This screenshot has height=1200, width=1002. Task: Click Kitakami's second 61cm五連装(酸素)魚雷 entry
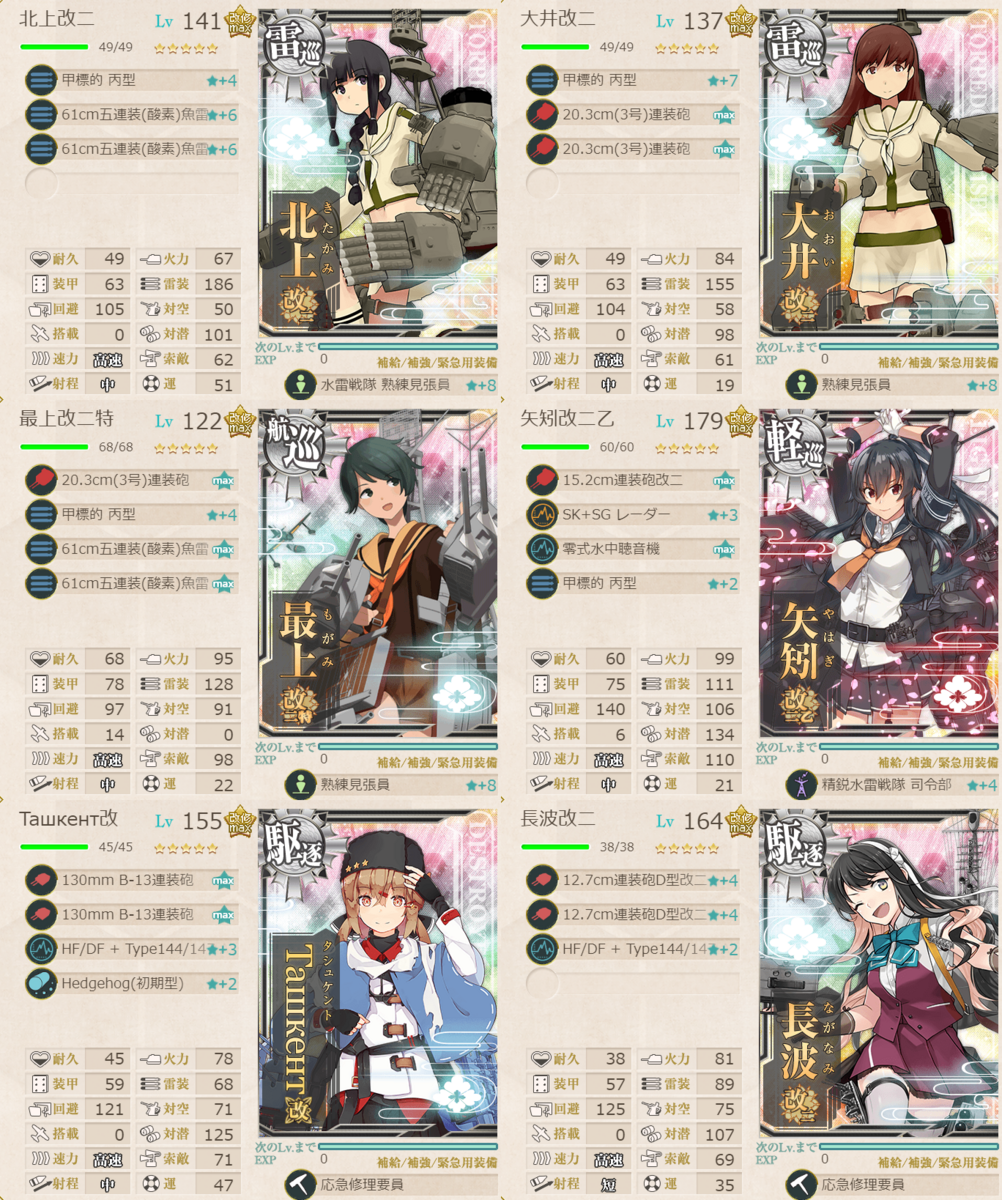point(133,148)
